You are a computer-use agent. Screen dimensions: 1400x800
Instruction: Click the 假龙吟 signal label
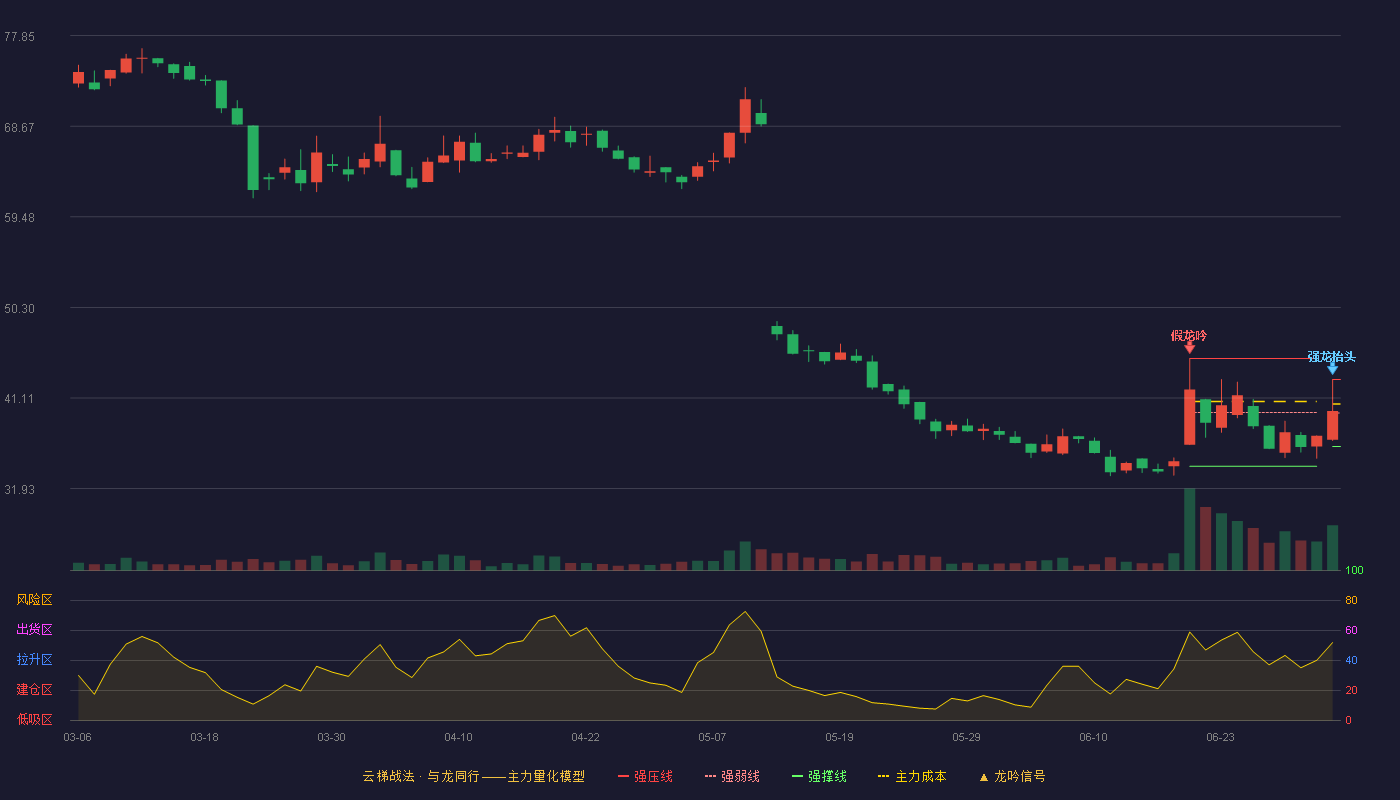pos(1189,335)
